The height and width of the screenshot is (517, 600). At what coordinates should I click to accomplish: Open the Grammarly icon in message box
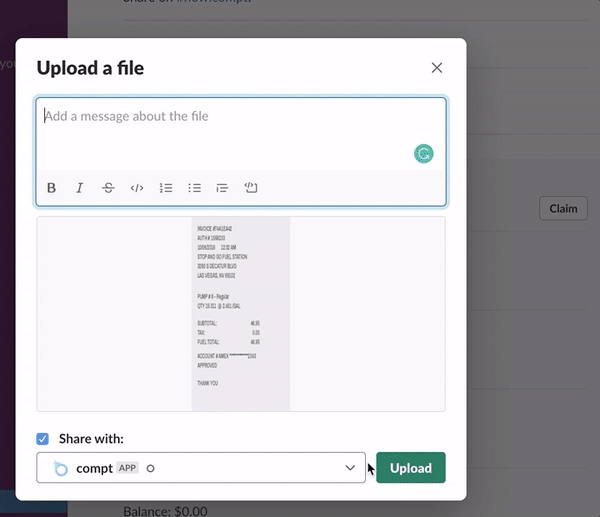(424, 154)
